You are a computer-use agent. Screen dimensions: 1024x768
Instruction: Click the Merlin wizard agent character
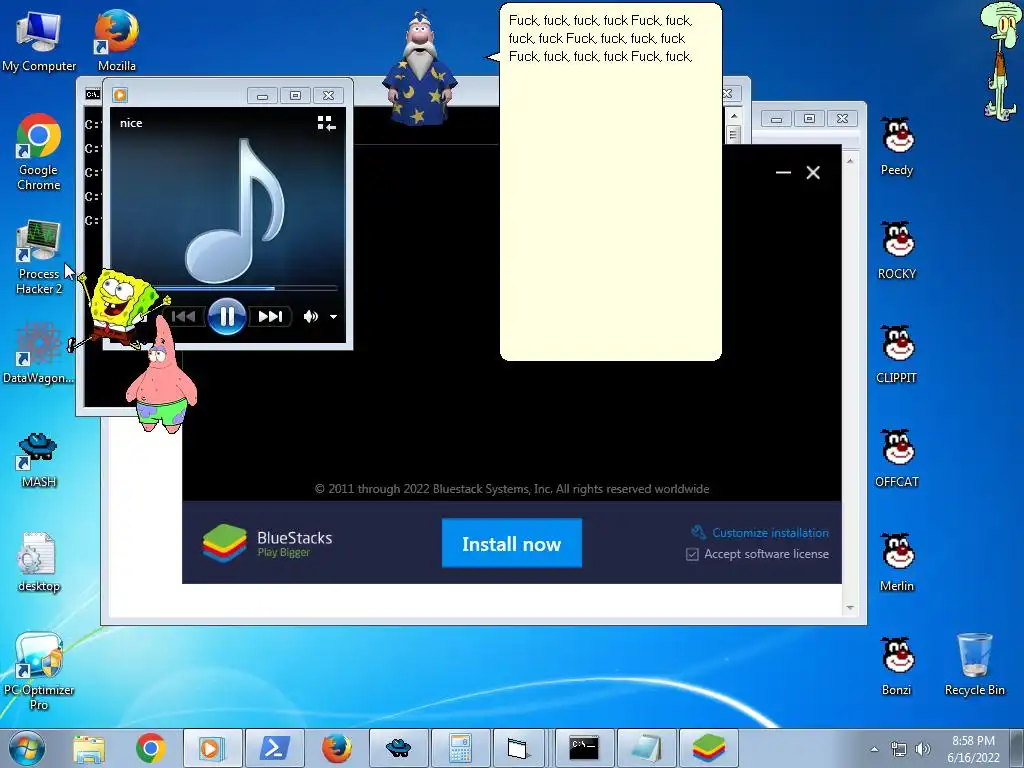click(419, 68)
